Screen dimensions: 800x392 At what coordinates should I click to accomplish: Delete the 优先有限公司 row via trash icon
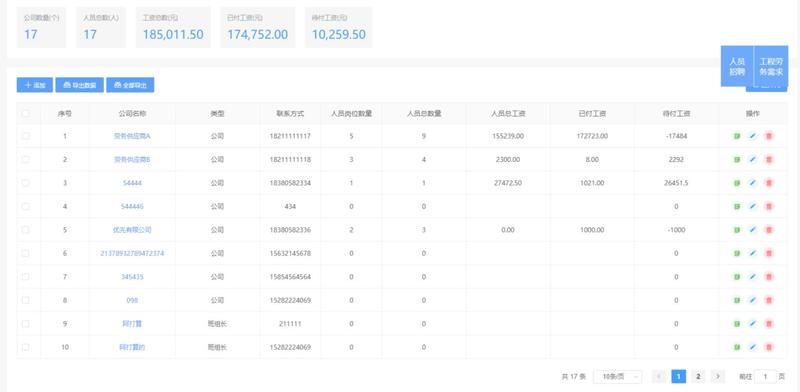769,230
